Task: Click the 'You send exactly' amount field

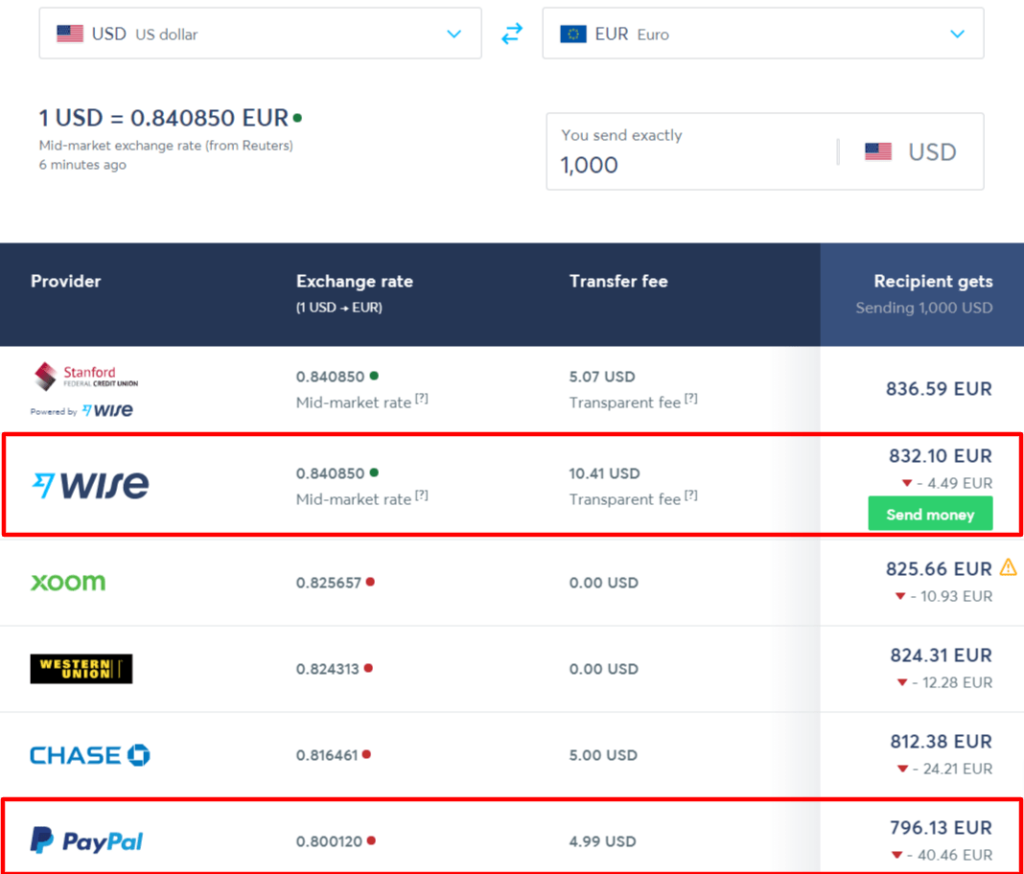Action: pyautogui.click(x=692, y=152)
